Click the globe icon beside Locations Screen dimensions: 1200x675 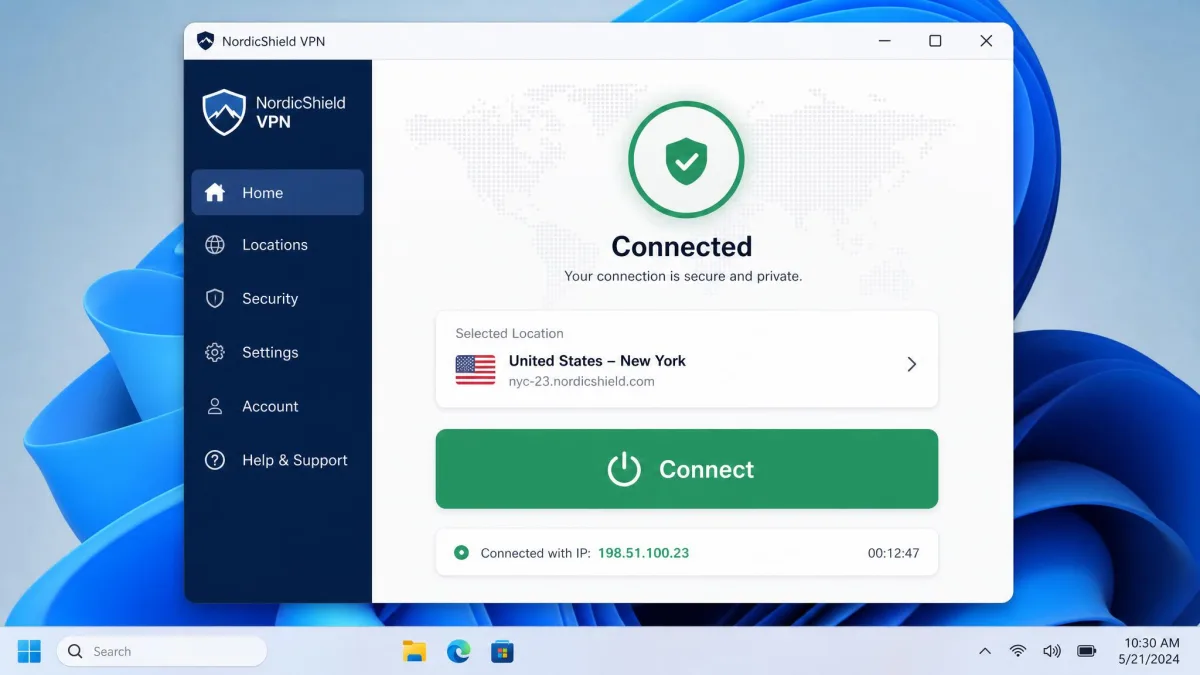[x=215, y=245]
